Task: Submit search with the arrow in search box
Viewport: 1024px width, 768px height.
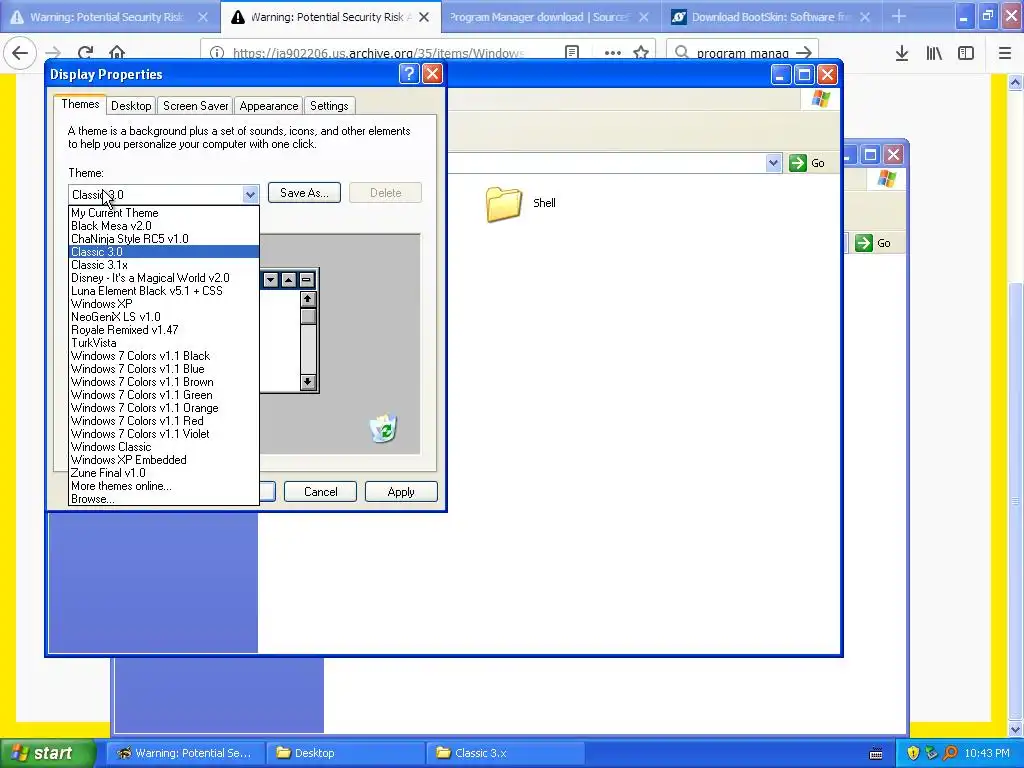Action: [x=804, y=52]
